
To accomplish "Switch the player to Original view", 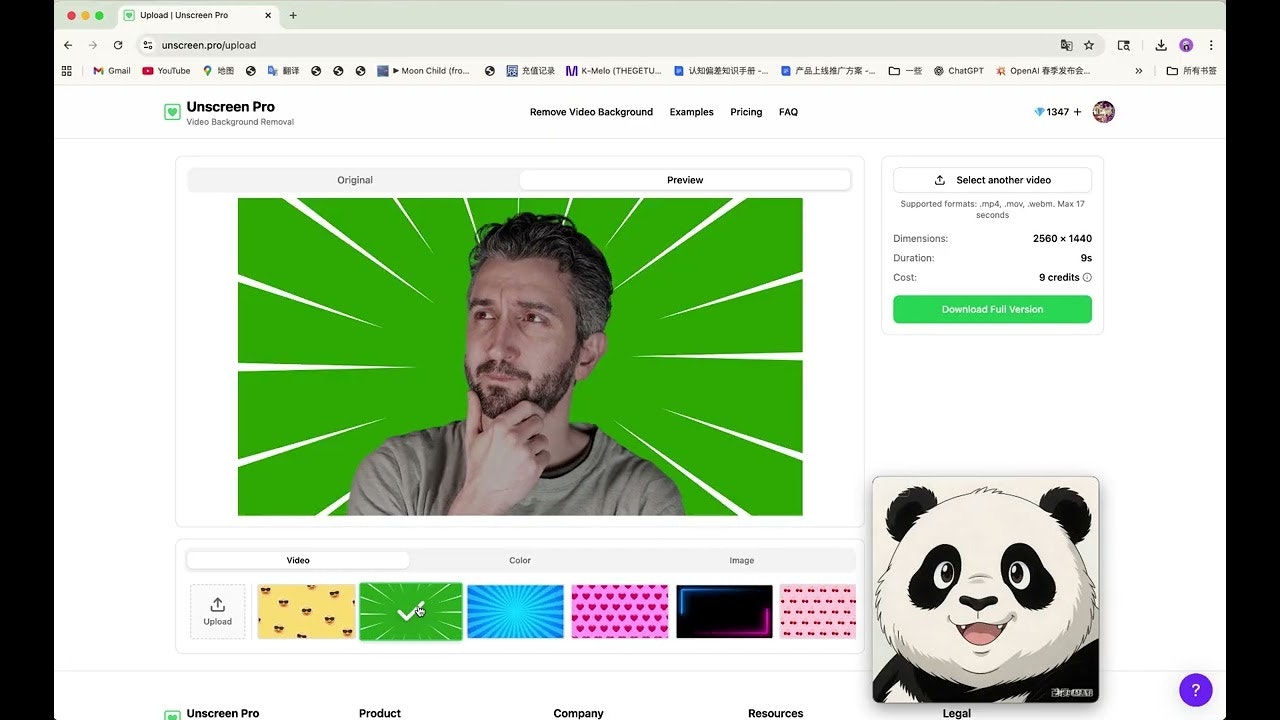I will [x=355, y=180].
